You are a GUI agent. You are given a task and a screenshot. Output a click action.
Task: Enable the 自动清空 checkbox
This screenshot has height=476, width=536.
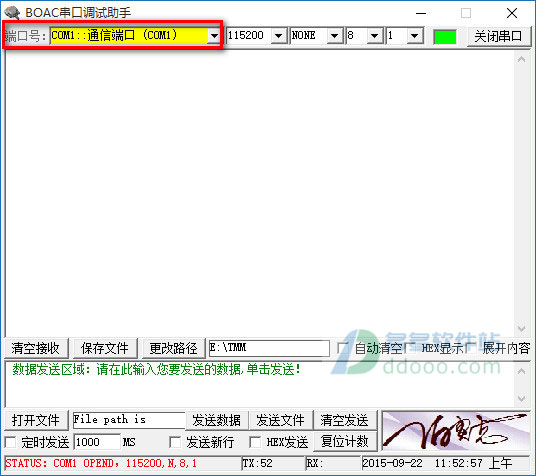342,348
